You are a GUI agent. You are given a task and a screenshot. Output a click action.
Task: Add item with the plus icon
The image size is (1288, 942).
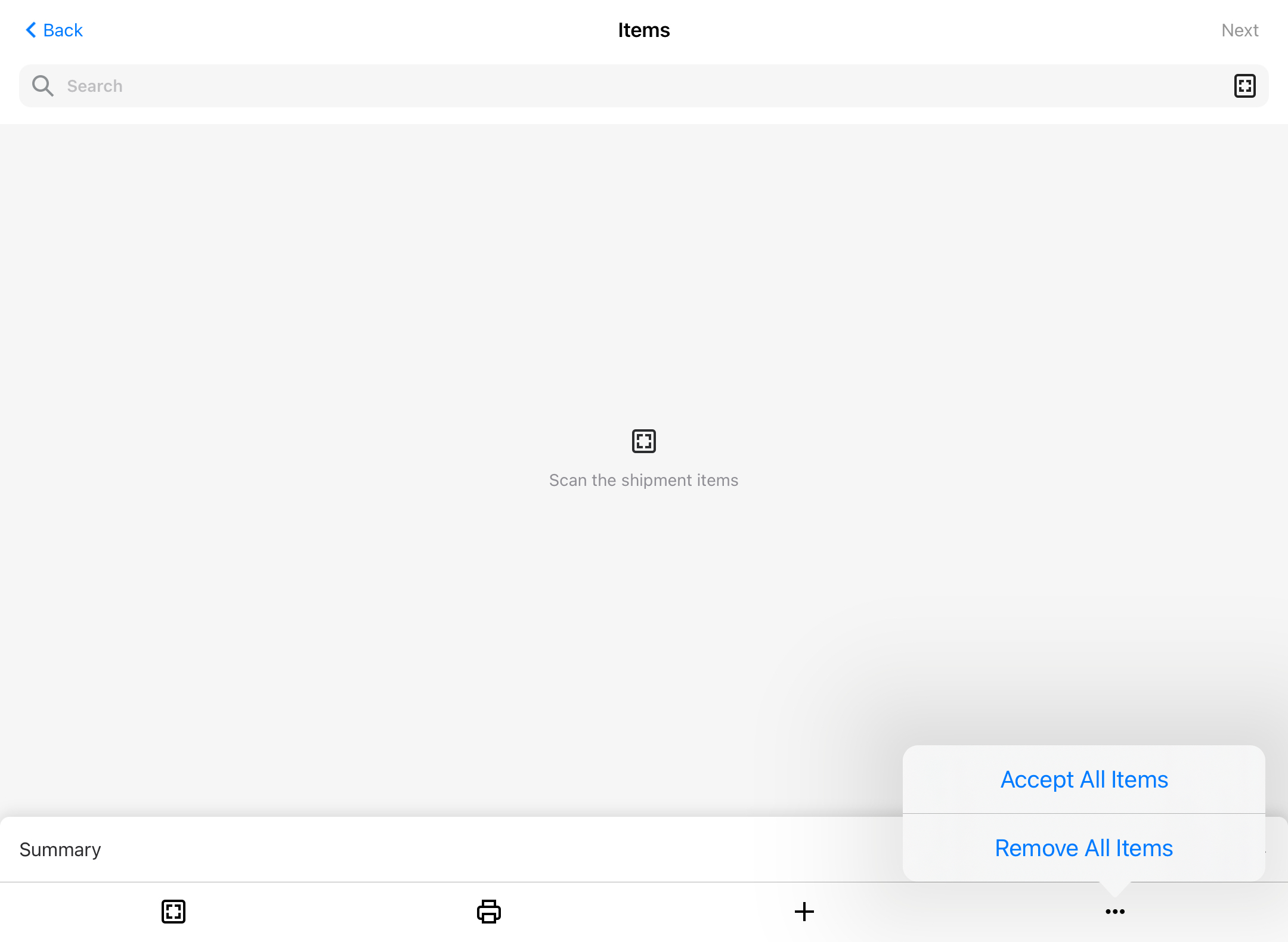click(x=804, y=912)
